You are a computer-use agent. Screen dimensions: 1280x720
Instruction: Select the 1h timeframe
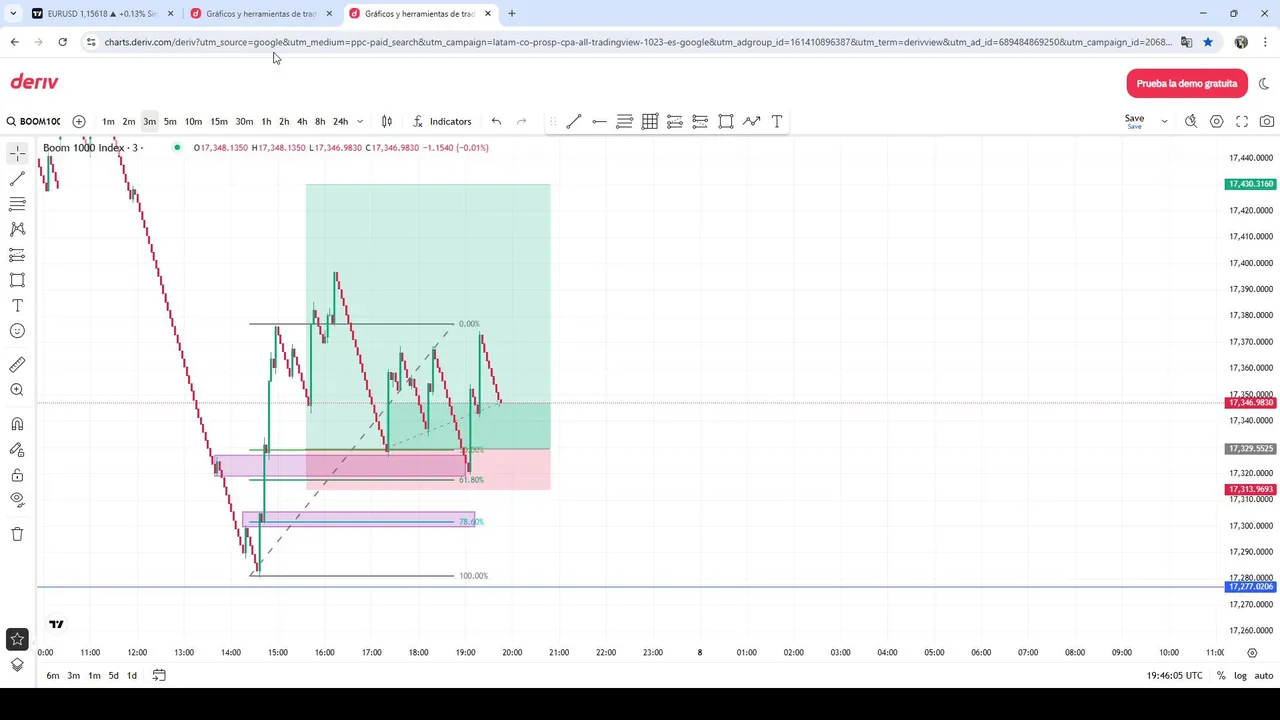tap(266, 122)
